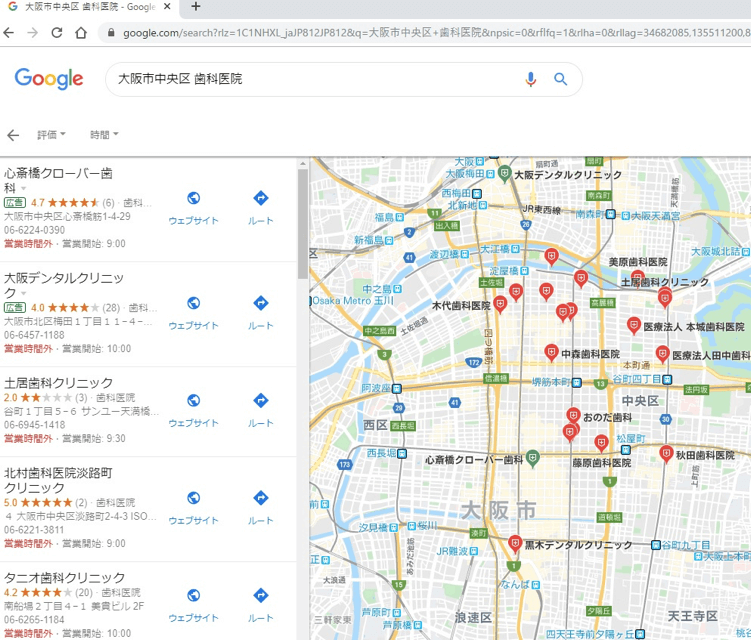Click phone number 06-6945-1418
Viewport: 751px width, 640px height.
click(34, 425)
